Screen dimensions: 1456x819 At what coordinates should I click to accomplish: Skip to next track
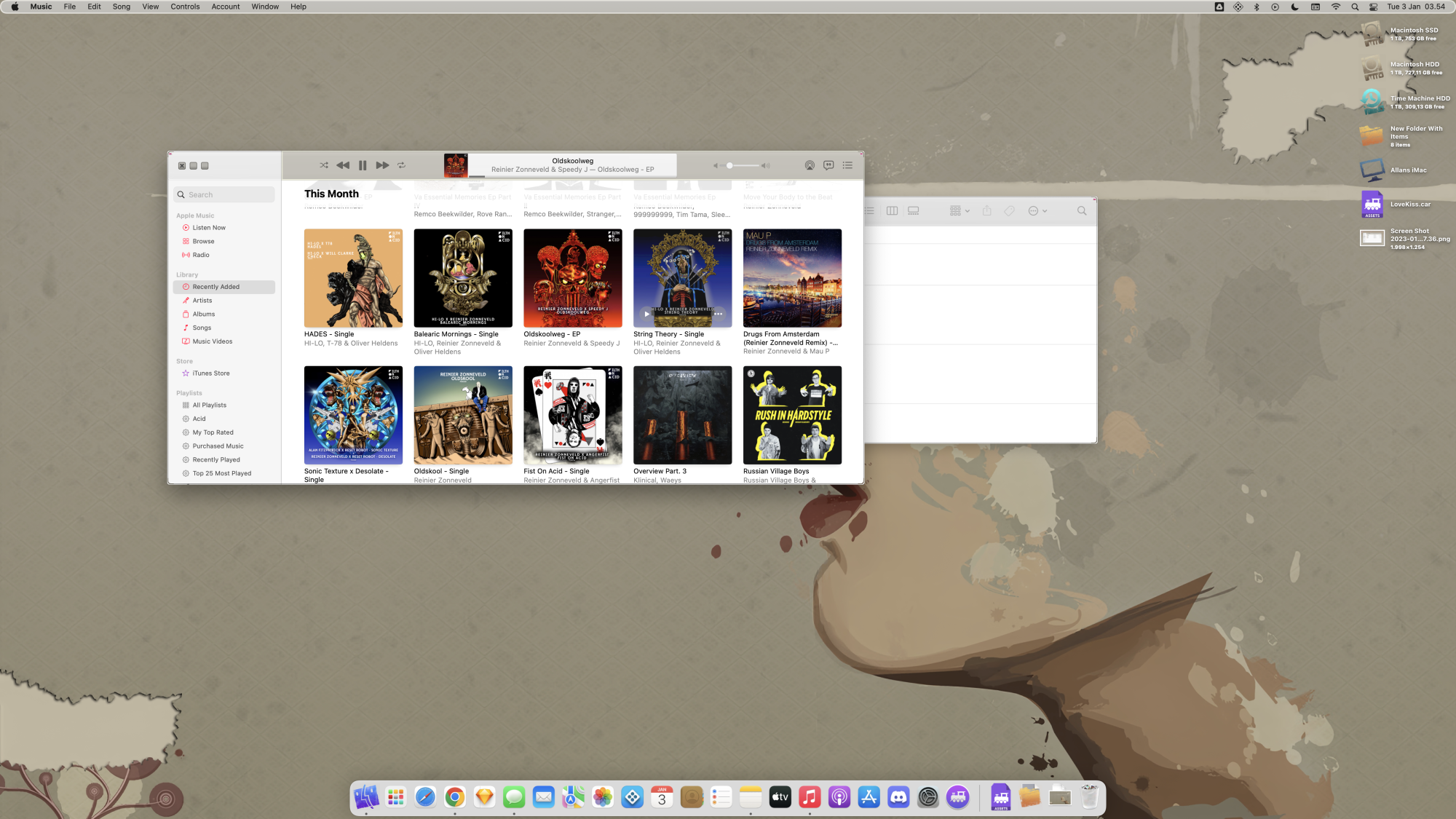382,165
